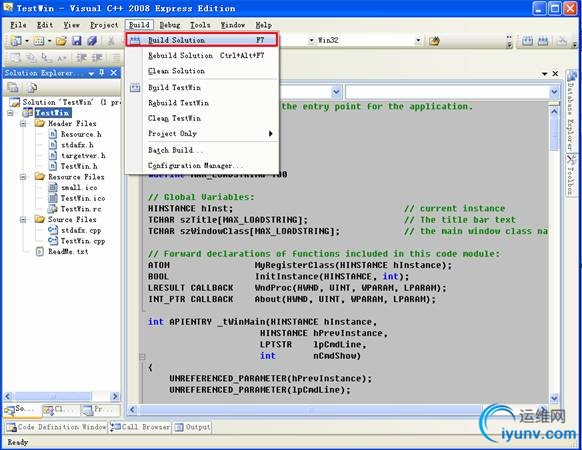582x450 pixels.
Task: Click the Open File folder icon
Action: coord(61,40)
